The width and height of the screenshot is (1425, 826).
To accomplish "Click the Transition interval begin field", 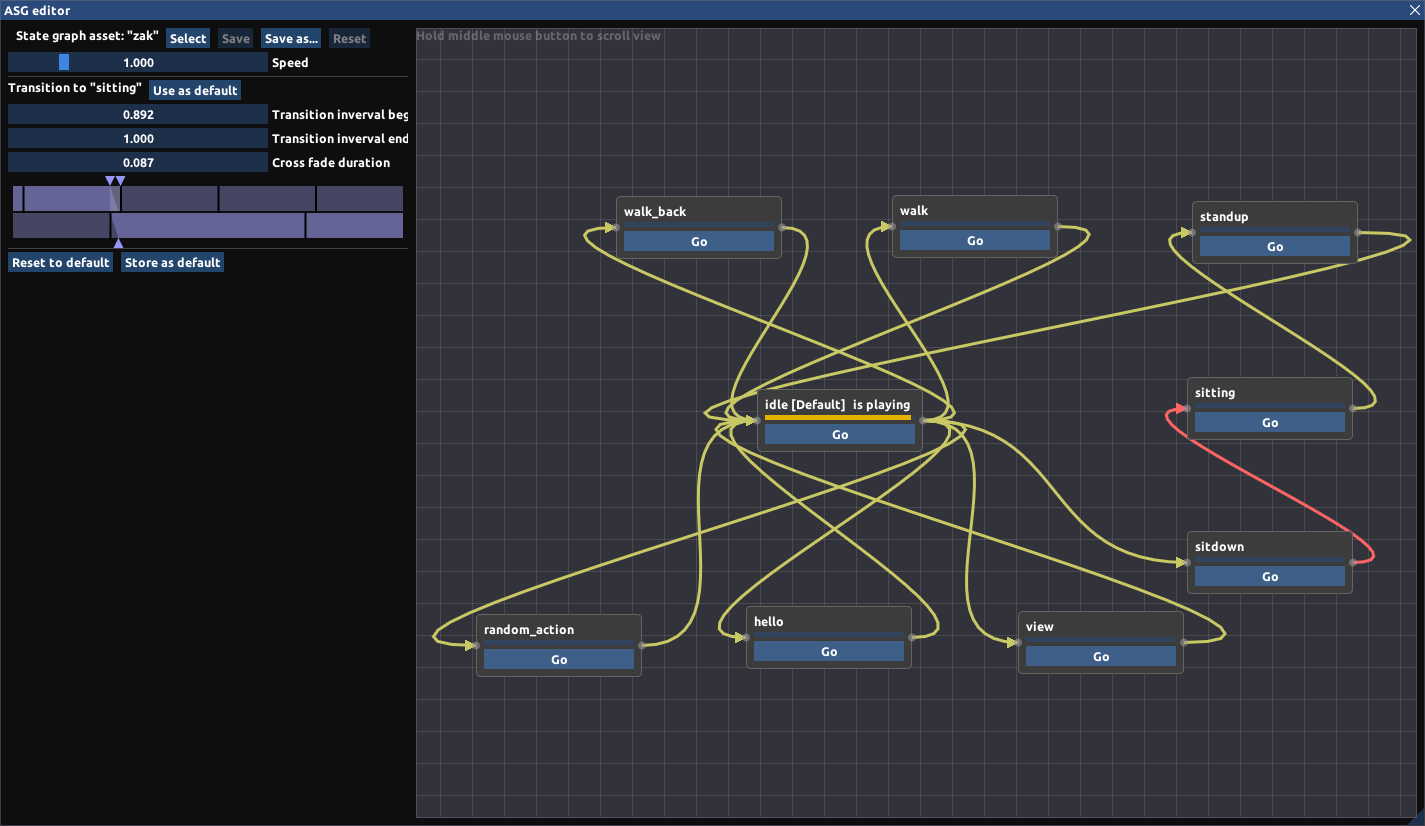I will [138, 114].
